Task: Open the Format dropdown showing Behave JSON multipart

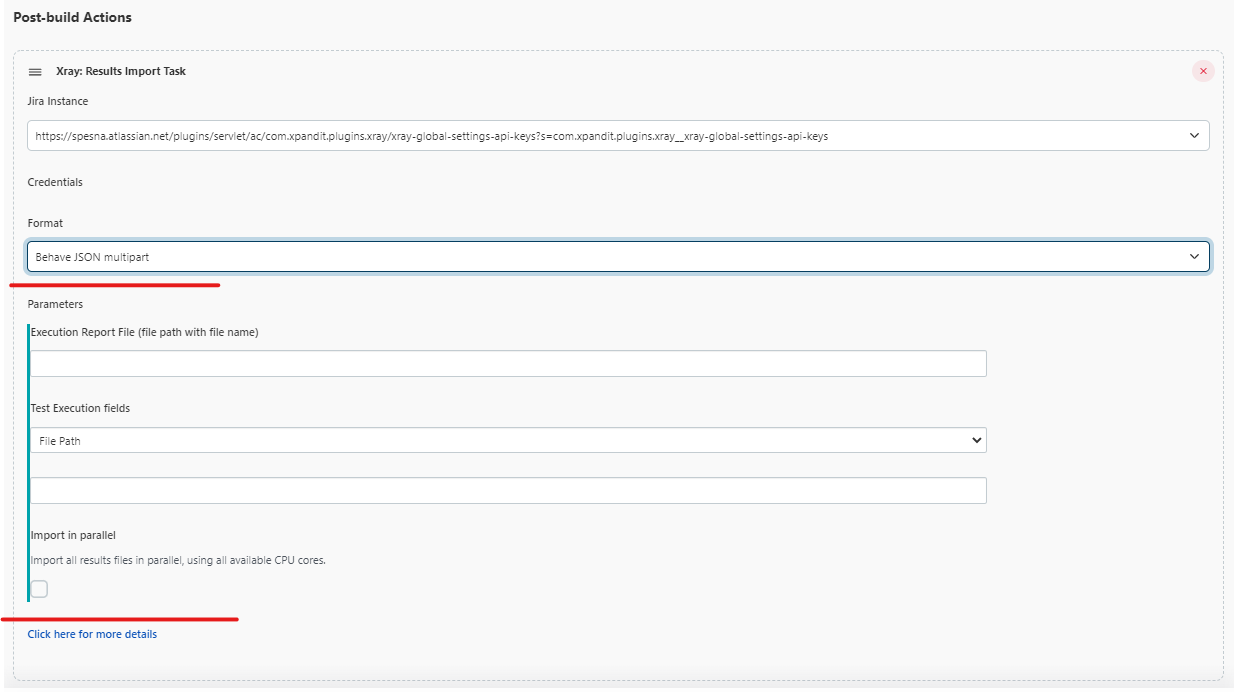Action: click(x=618, y=257)
